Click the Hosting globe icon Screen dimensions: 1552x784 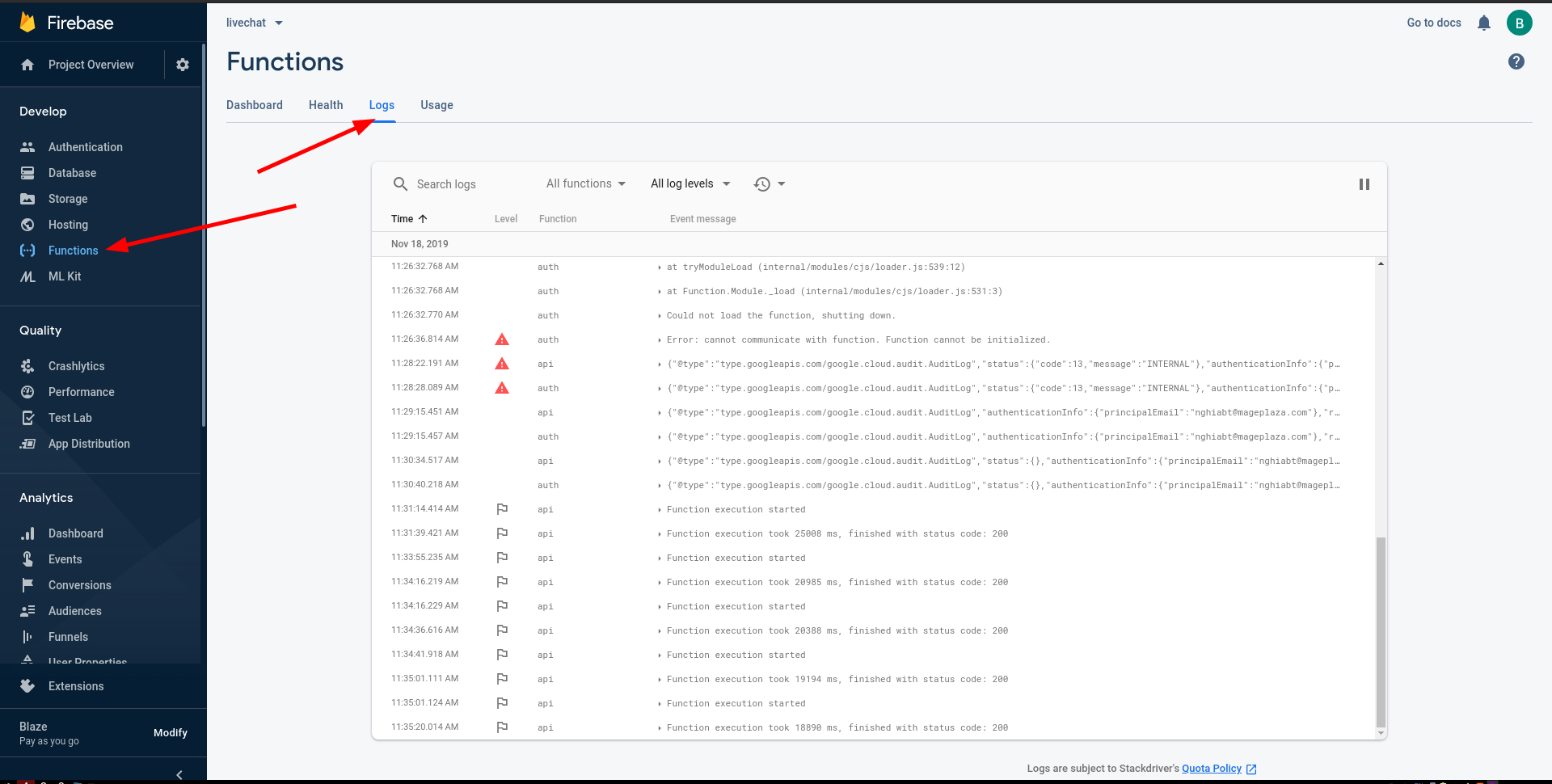point(27,225)
